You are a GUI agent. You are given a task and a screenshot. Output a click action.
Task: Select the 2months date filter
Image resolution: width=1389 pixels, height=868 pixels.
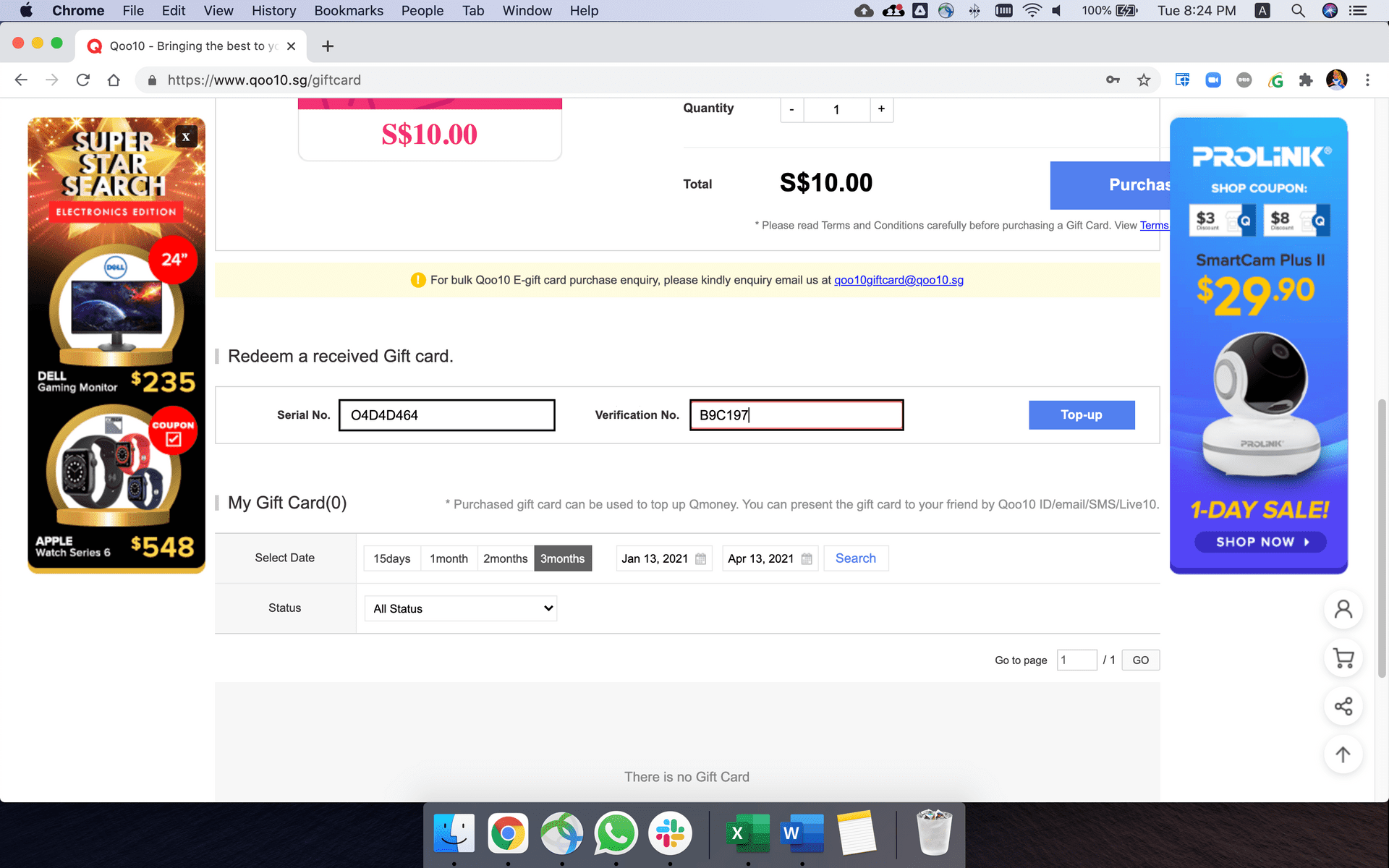click(x=506, y=558)
